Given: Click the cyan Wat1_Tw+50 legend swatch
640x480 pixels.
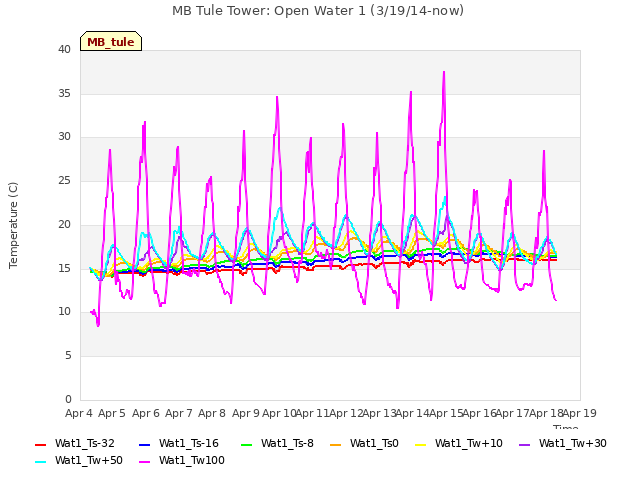Looking at the screenshot, I should (x=40, y=462).
